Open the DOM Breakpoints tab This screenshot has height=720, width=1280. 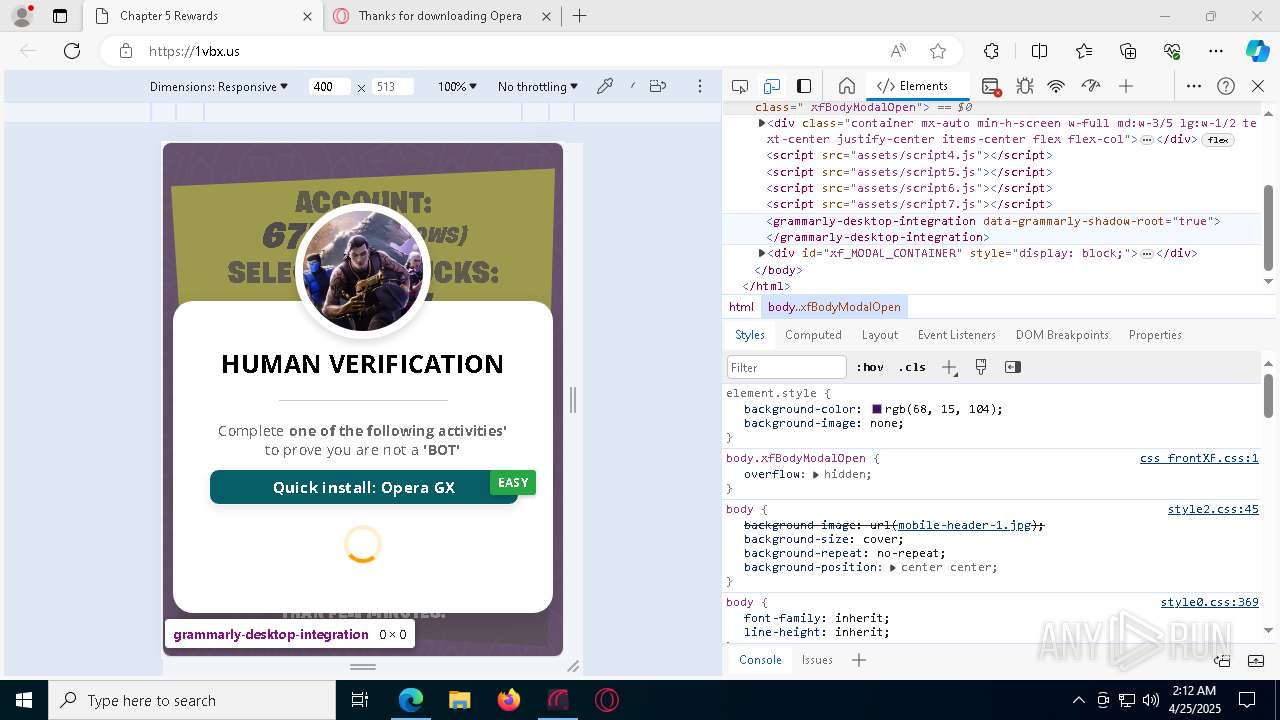click(1062, 335)
